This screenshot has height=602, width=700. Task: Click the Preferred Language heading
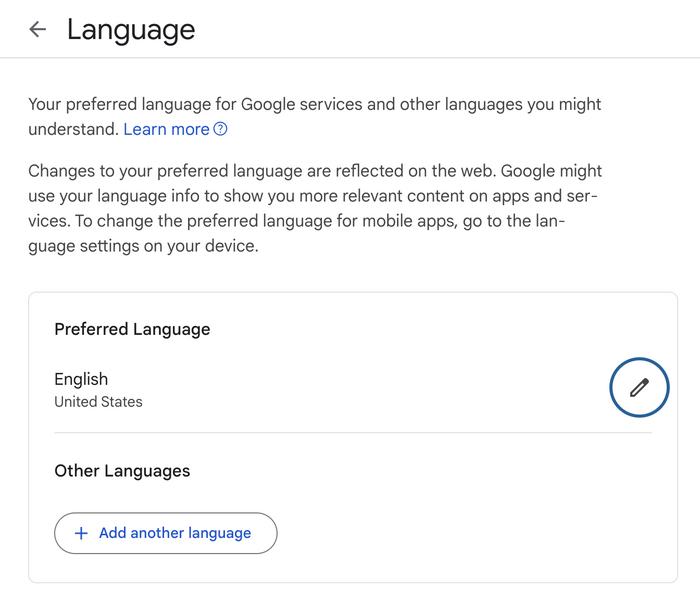coord(132,329)
